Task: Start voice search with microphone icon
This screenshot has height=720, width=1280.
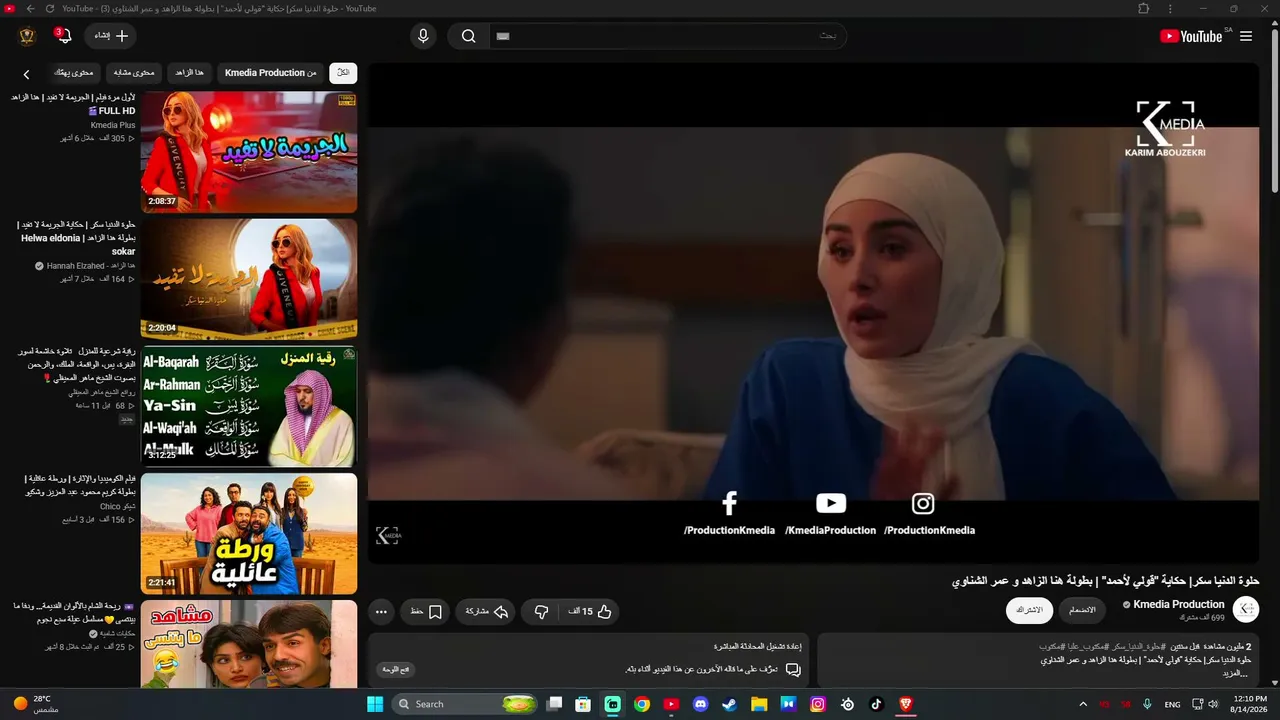Action: pos(423,36)
